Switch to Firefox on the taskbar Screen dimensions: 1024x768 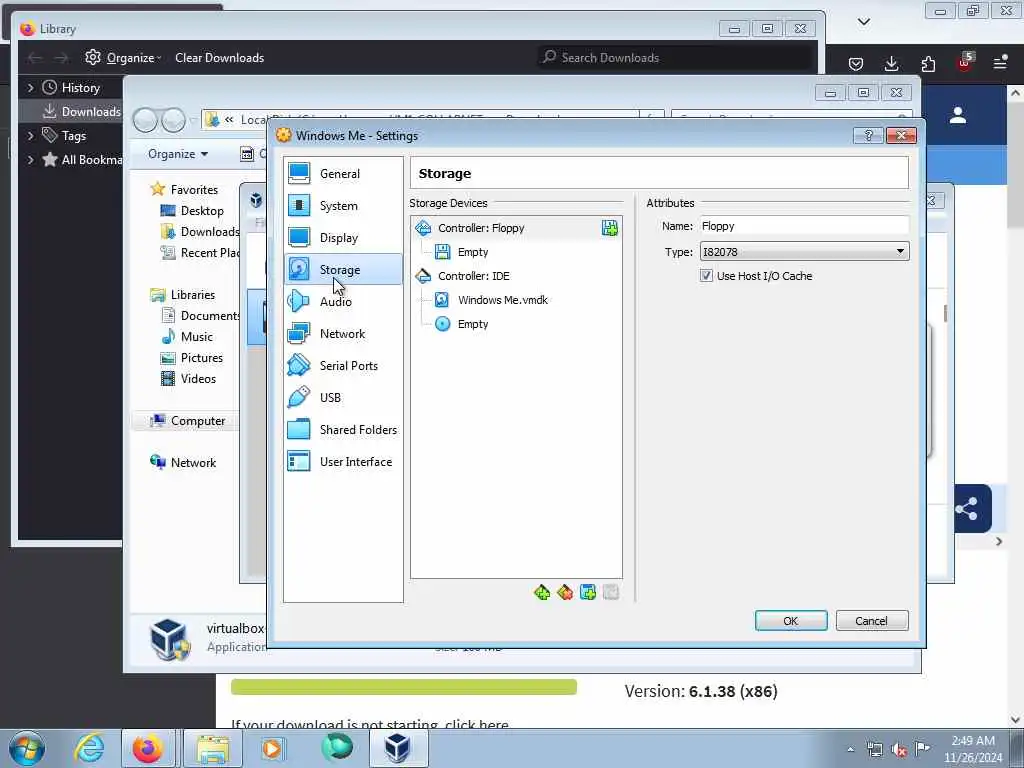(x=148, y=748)
